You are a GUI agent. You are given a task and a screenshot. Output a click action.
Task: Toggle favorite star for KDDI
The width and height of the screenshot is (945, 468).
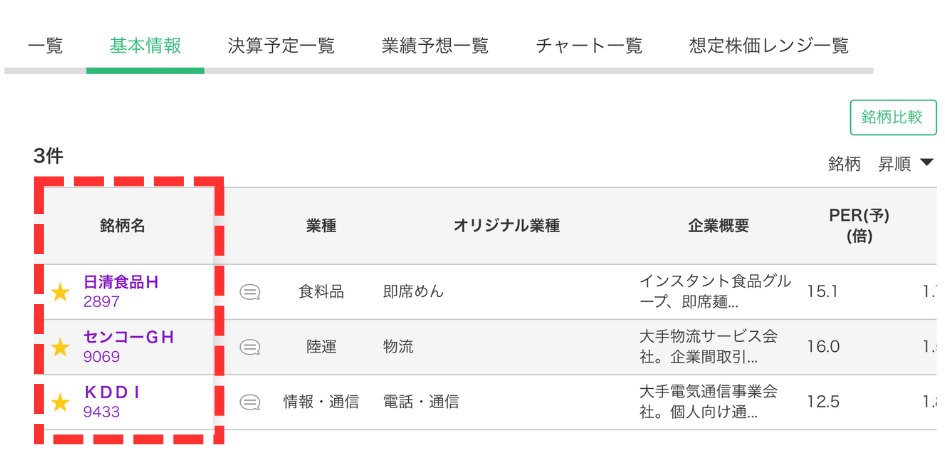(x=60, y=402)
